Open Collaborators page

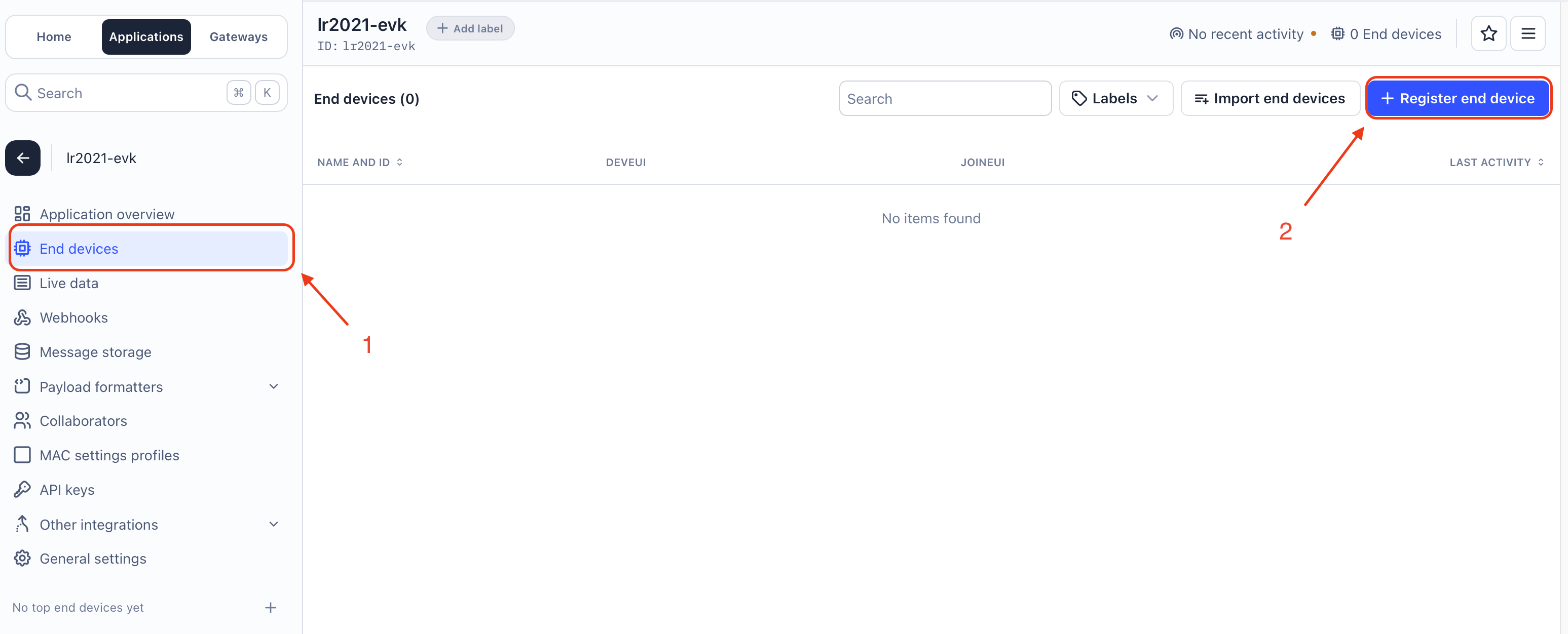point(83,420)
